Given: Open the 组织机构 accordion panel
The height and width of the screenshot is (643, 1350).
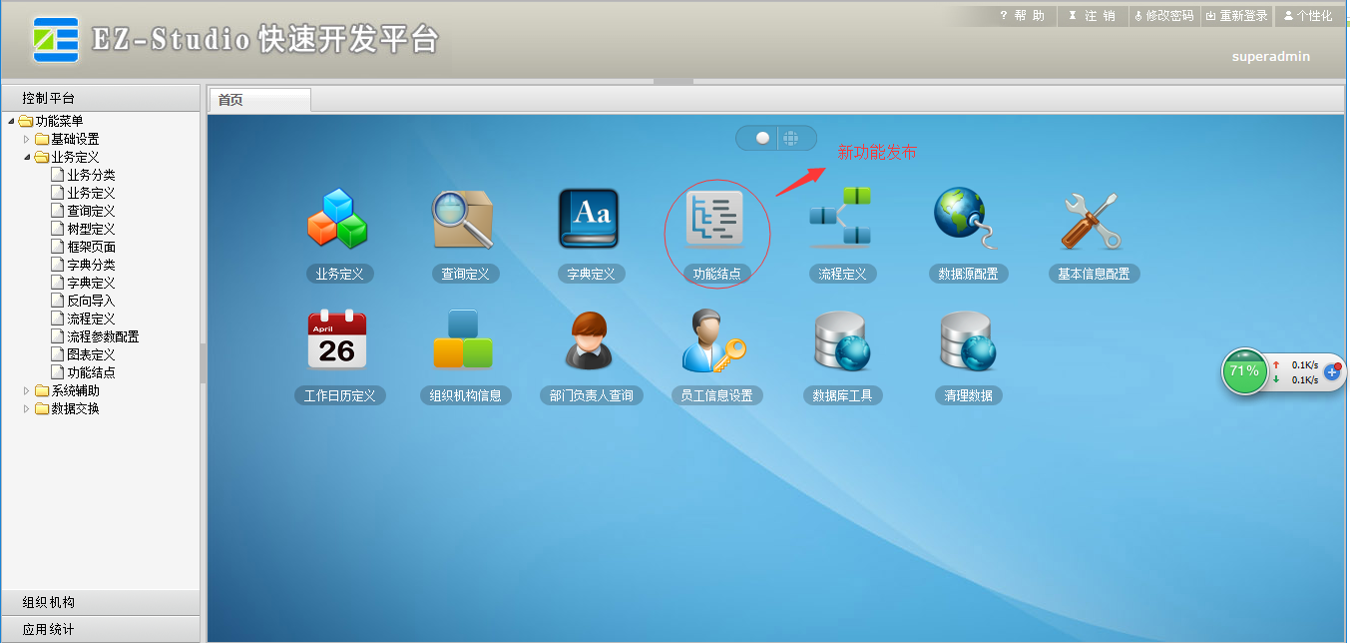Looking at the screenshot, I should pos(100,602).
